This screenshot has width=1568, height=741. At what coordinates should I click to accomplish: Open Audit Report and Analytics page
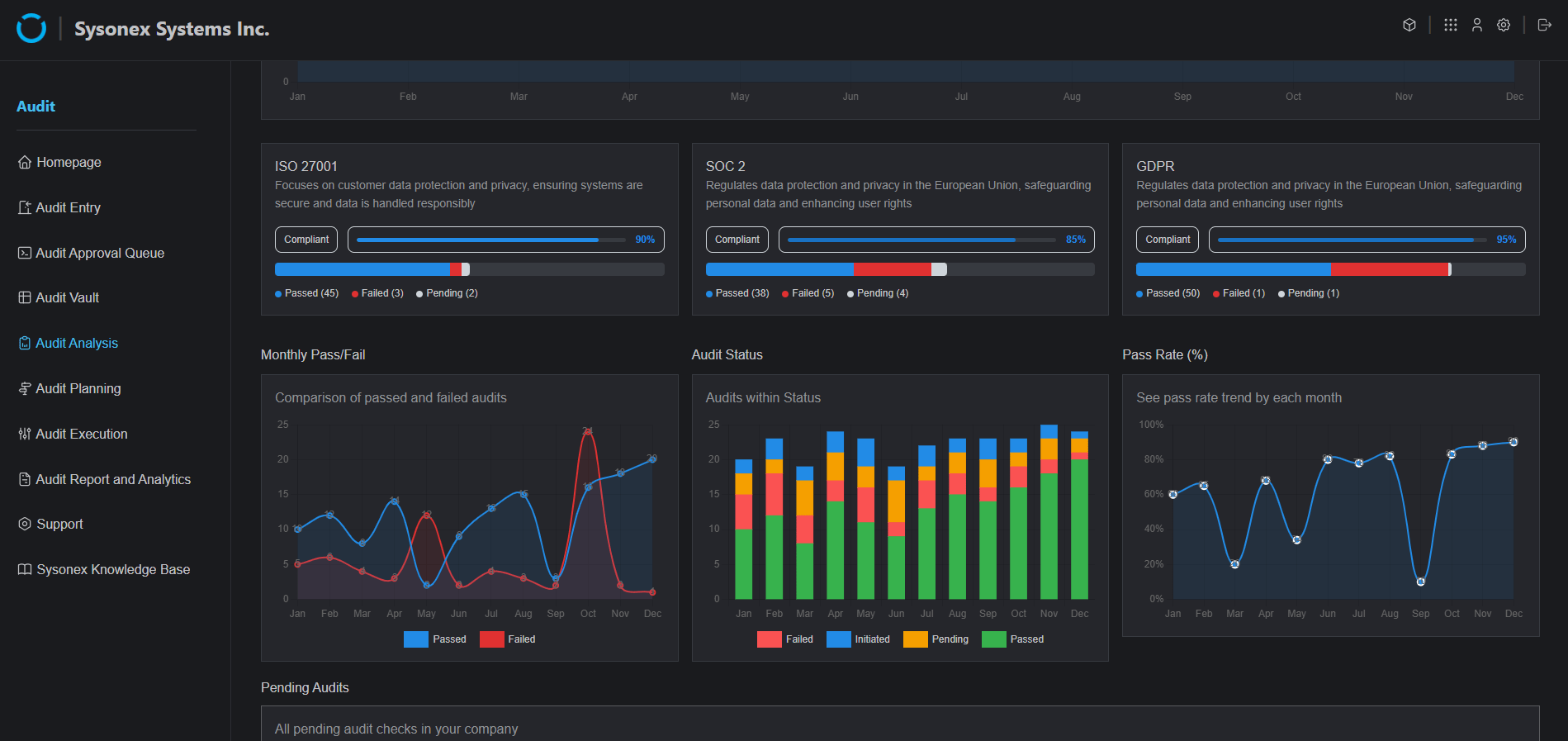[x=112, y=480]
